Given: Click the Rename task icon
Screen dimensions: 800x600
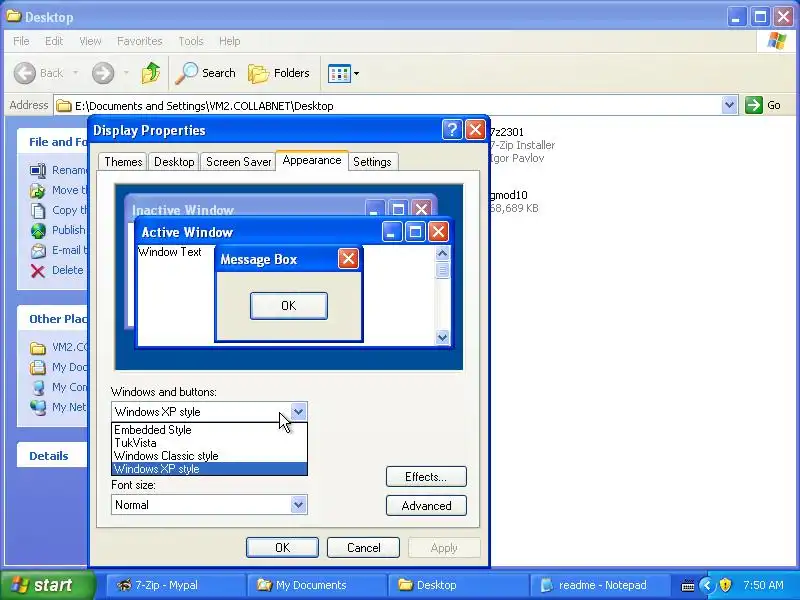Looking at the screenshot, I should (38, 170).
